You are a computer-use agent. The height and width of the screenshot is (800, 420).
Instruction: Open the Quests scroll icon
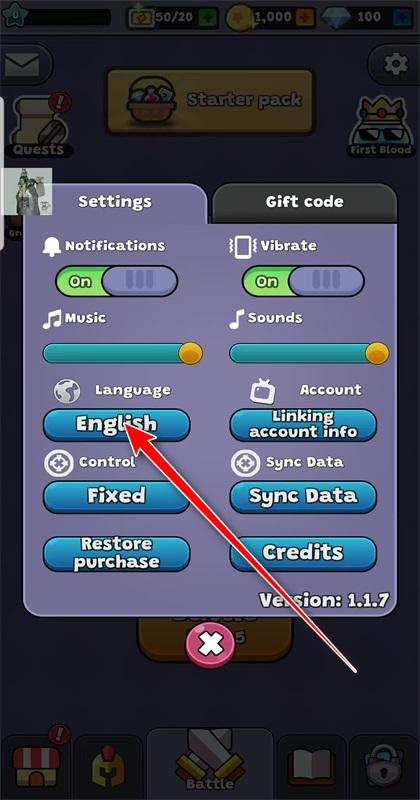[x=38, y=125]
